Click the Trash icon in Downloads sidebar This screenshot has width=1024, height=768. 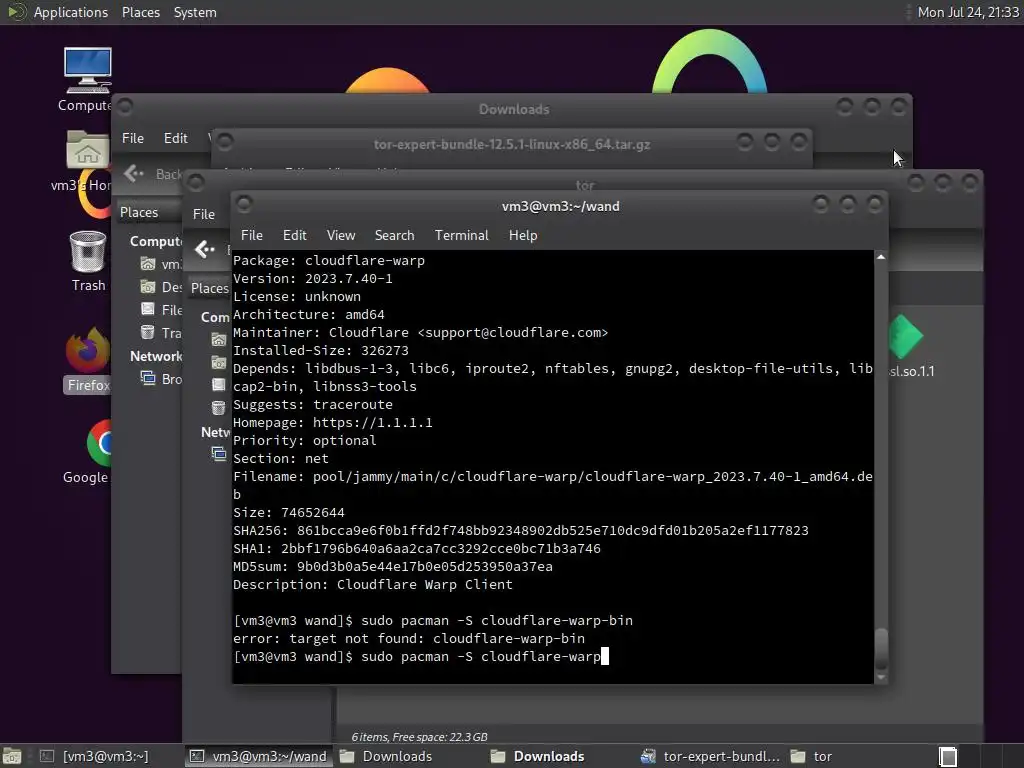[x=148, y=332]
